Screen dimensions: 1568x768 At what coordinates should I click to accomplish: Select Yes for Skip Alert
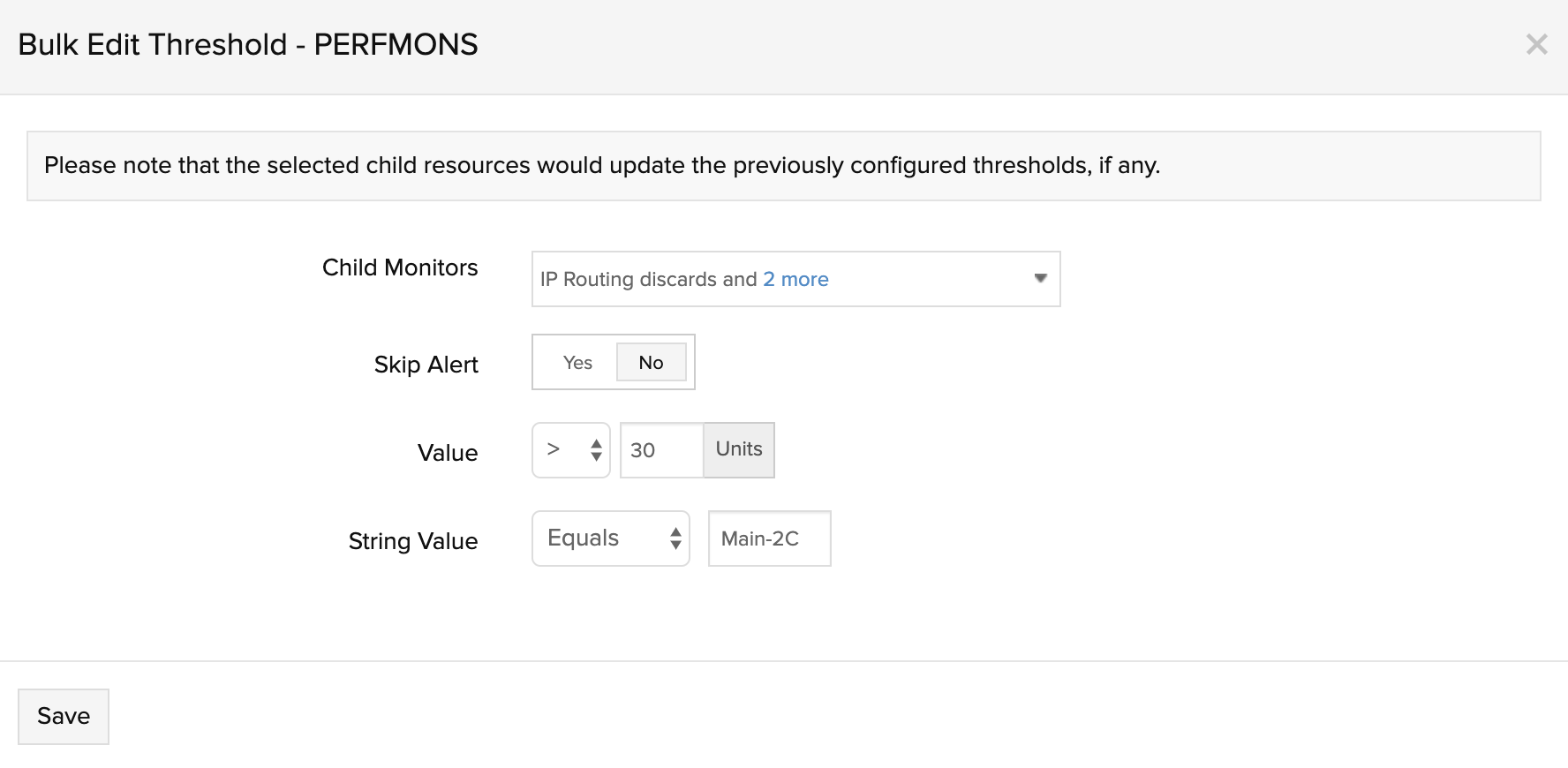point(577,363)
